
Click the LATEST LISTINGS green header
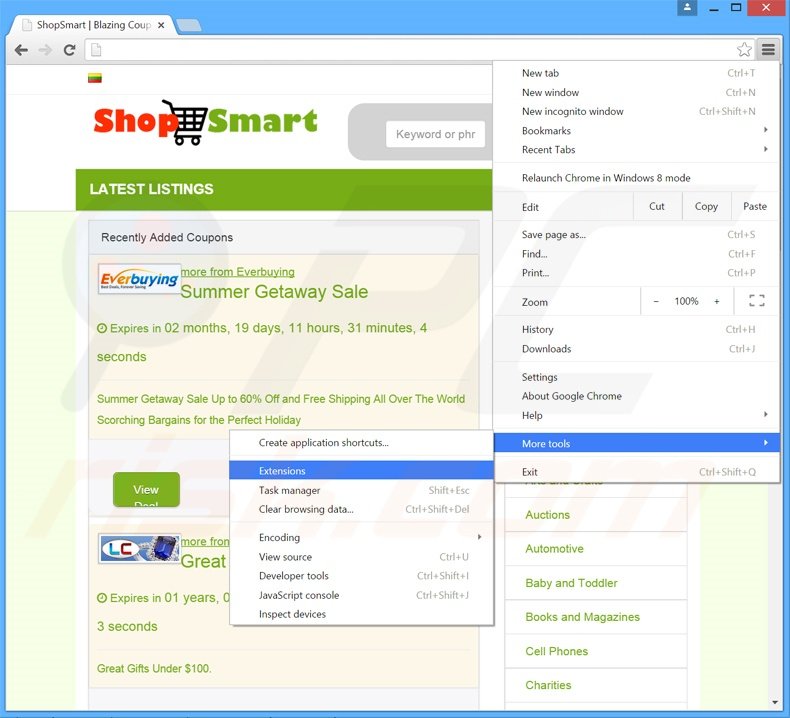pyautogui.click(x=284, y=189)
